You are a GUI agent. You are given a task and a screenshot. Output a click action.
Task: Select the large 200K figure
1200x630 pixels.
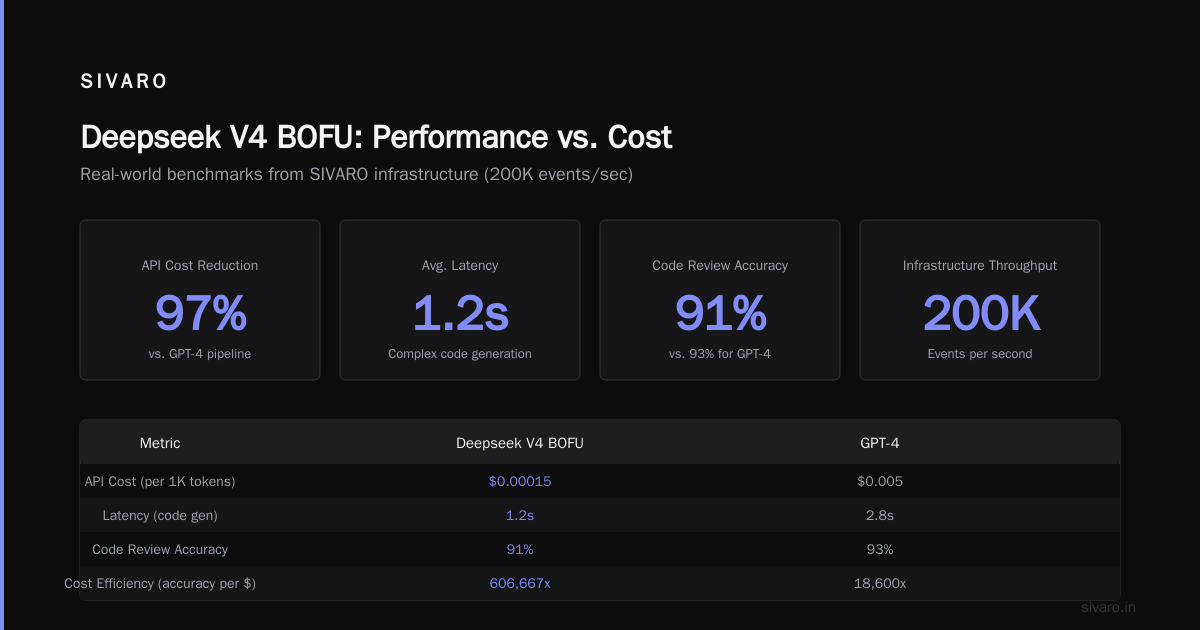(980, 313)
